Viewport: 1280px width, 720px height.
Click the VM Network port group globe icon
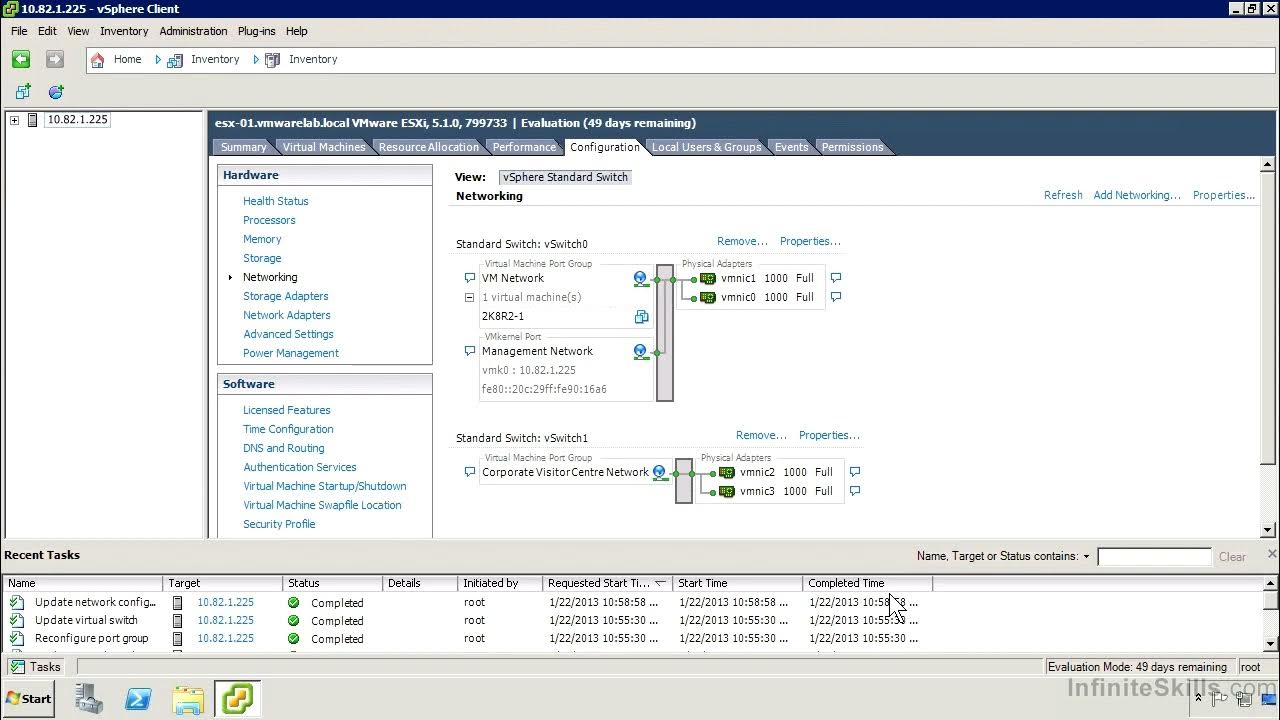click(x=641, y=279)
